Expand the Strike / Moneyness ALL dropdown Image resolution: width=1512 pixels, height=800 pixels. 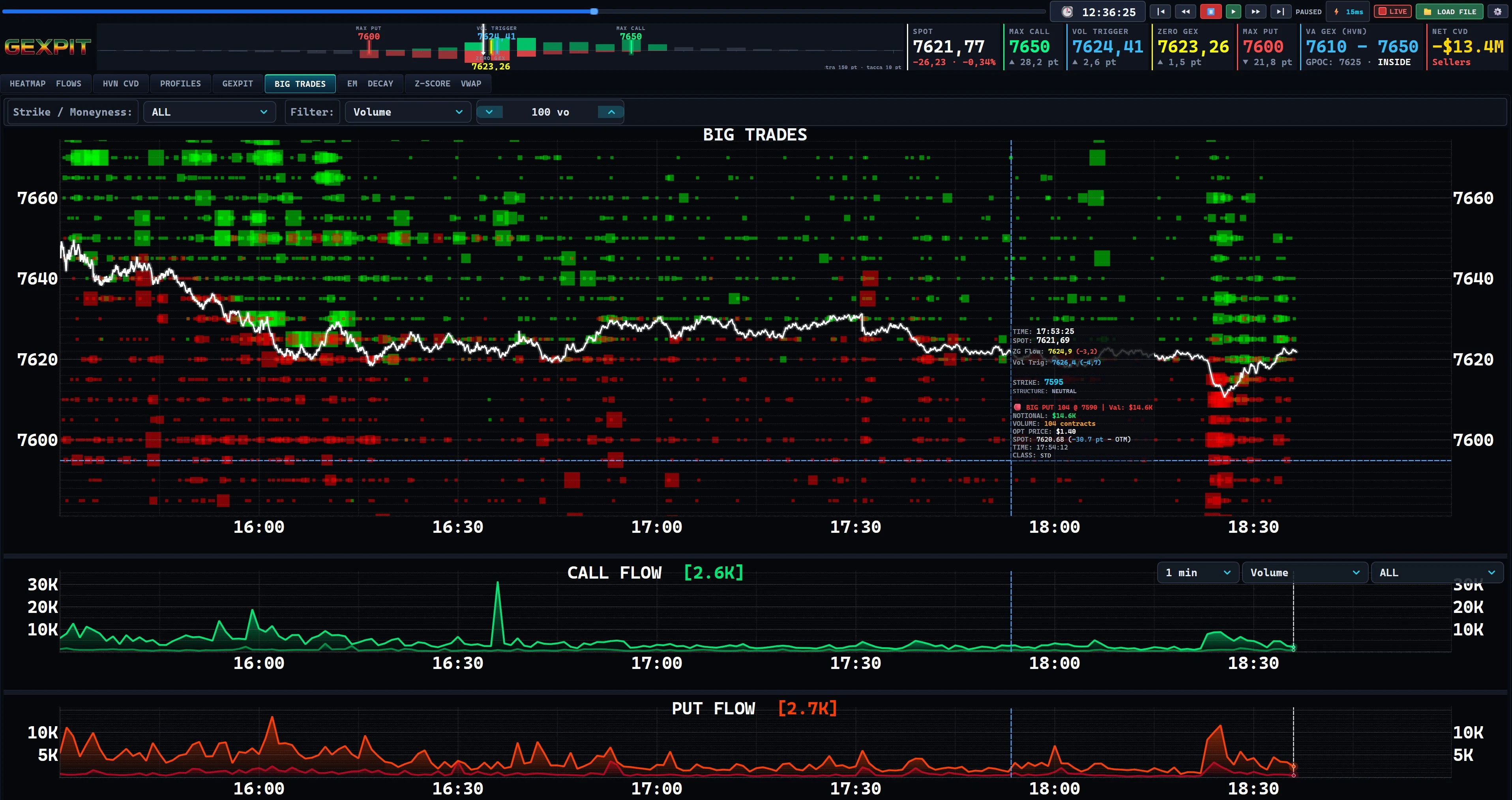pos(210,112)
